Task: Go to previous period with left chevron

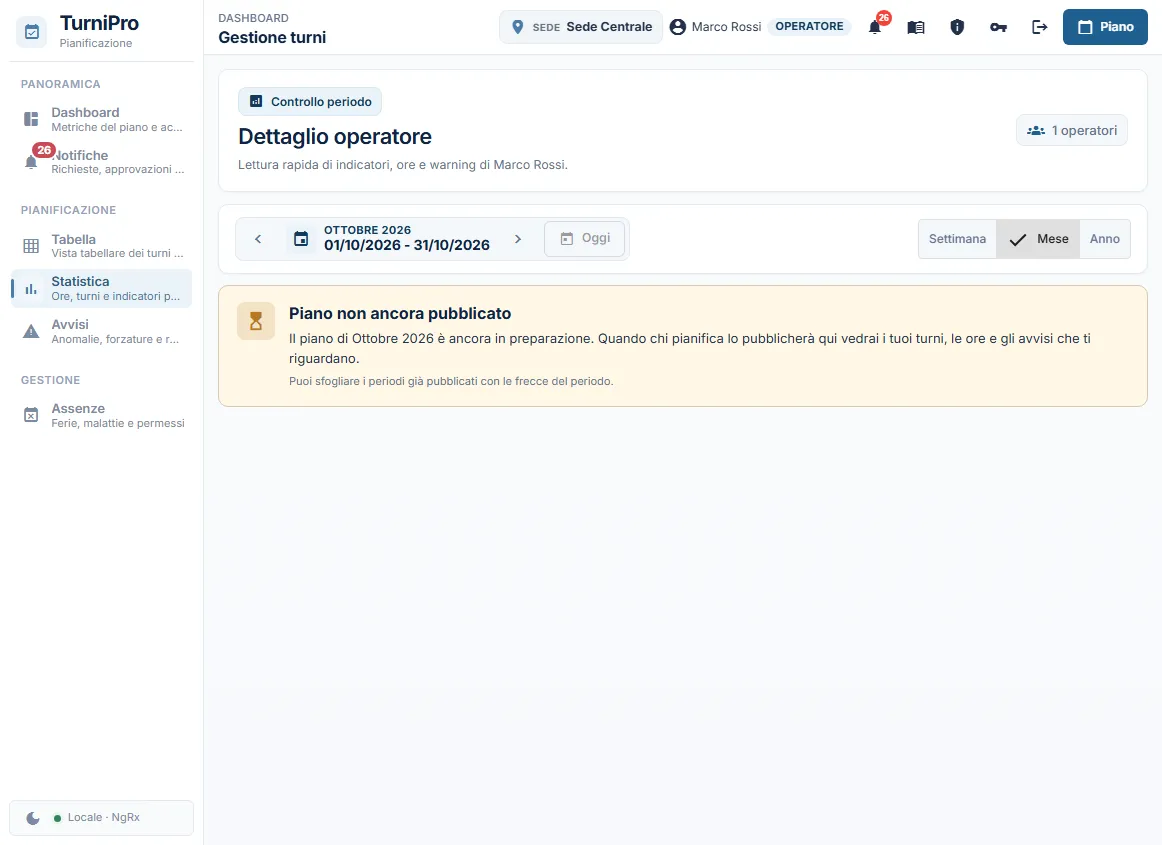Action: (x=258, y=239)
